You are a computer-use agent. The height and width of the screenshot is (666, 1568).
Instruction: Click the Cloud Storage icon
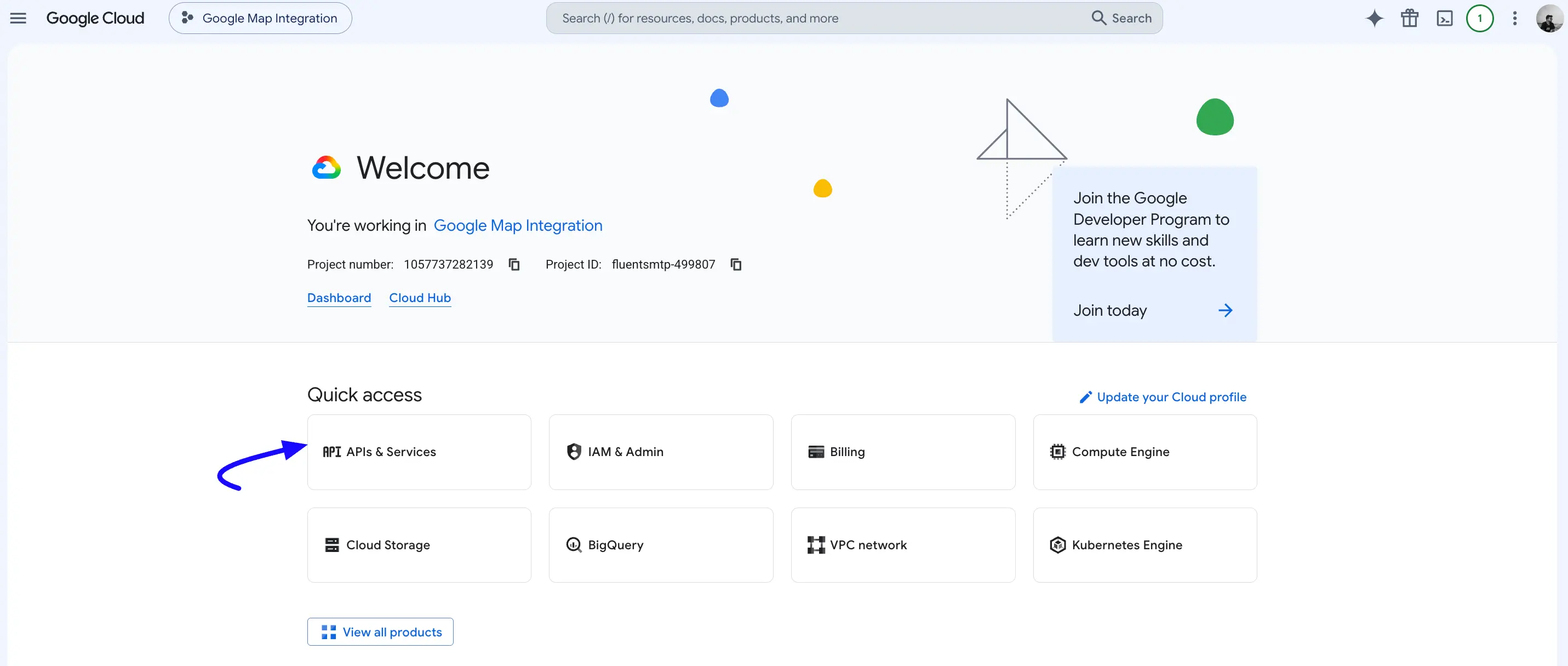tap(332, 545)
